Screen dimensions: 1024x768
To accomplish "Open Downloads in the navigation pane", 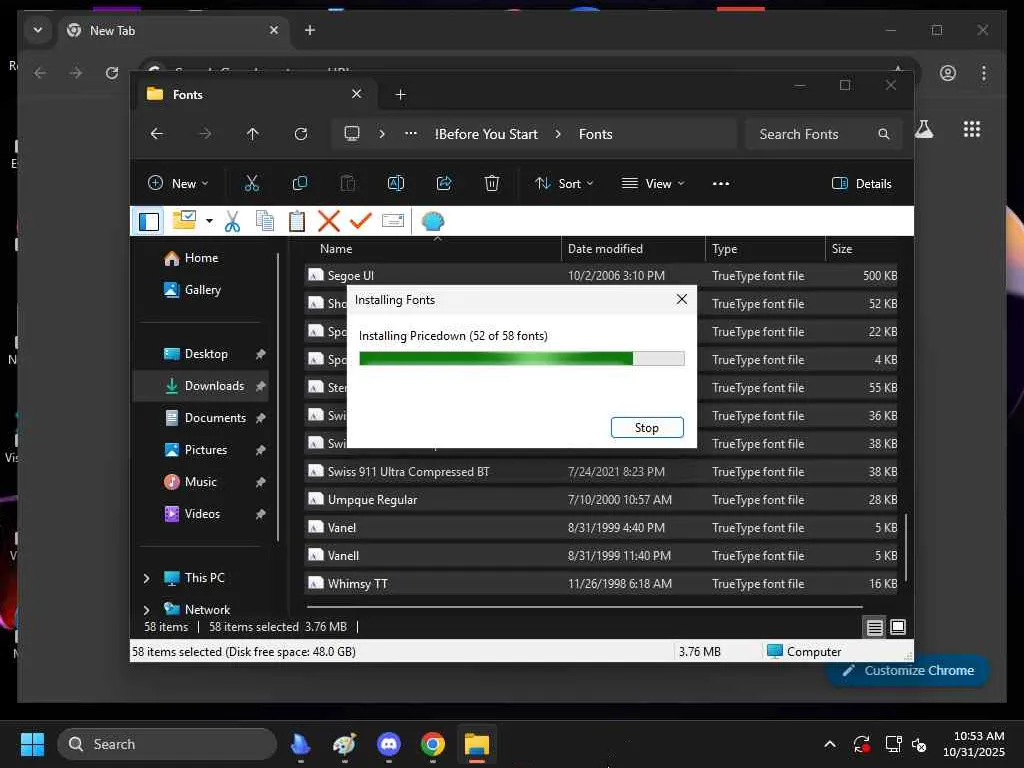I will tap(214, 386).
